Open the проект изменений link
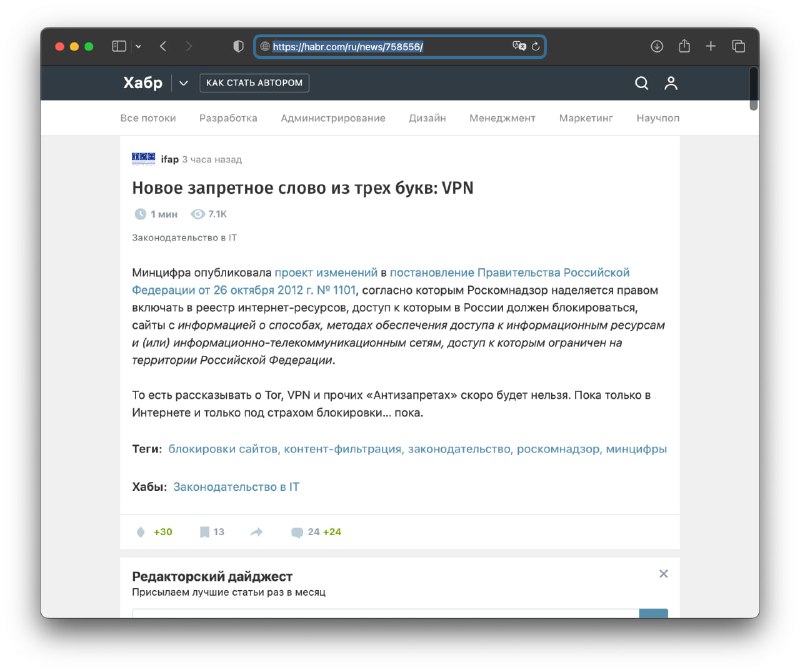 326,272
